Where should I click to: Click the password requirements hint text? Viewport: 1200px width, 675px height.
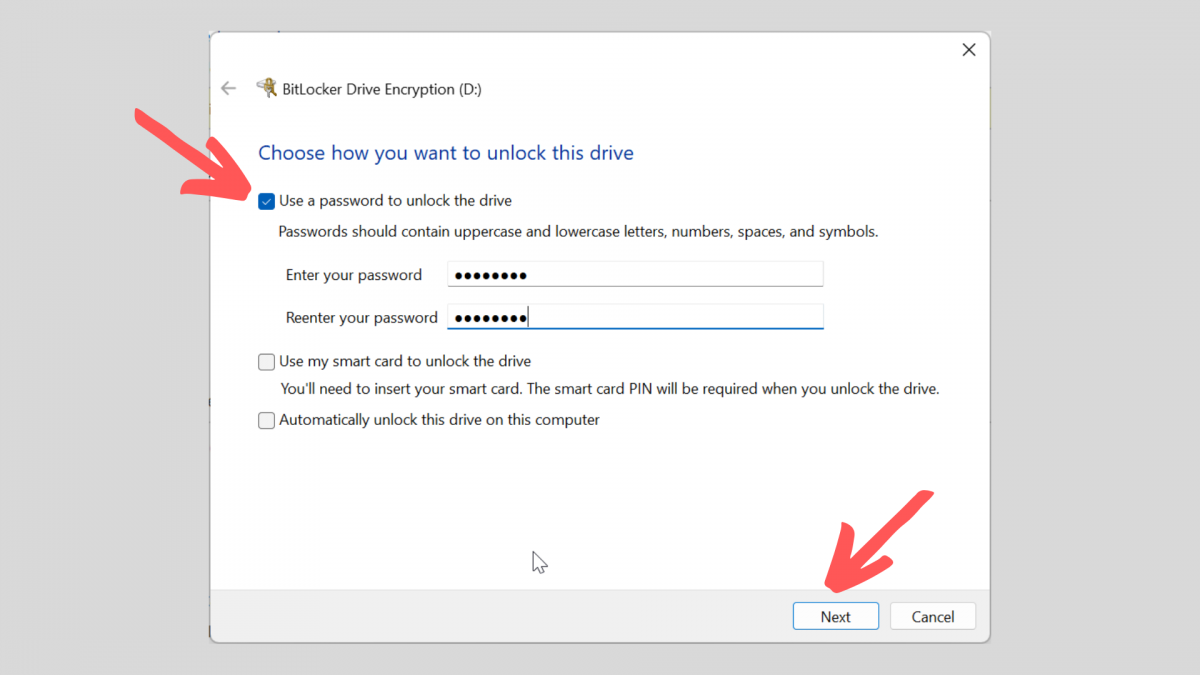pos(578,232)
